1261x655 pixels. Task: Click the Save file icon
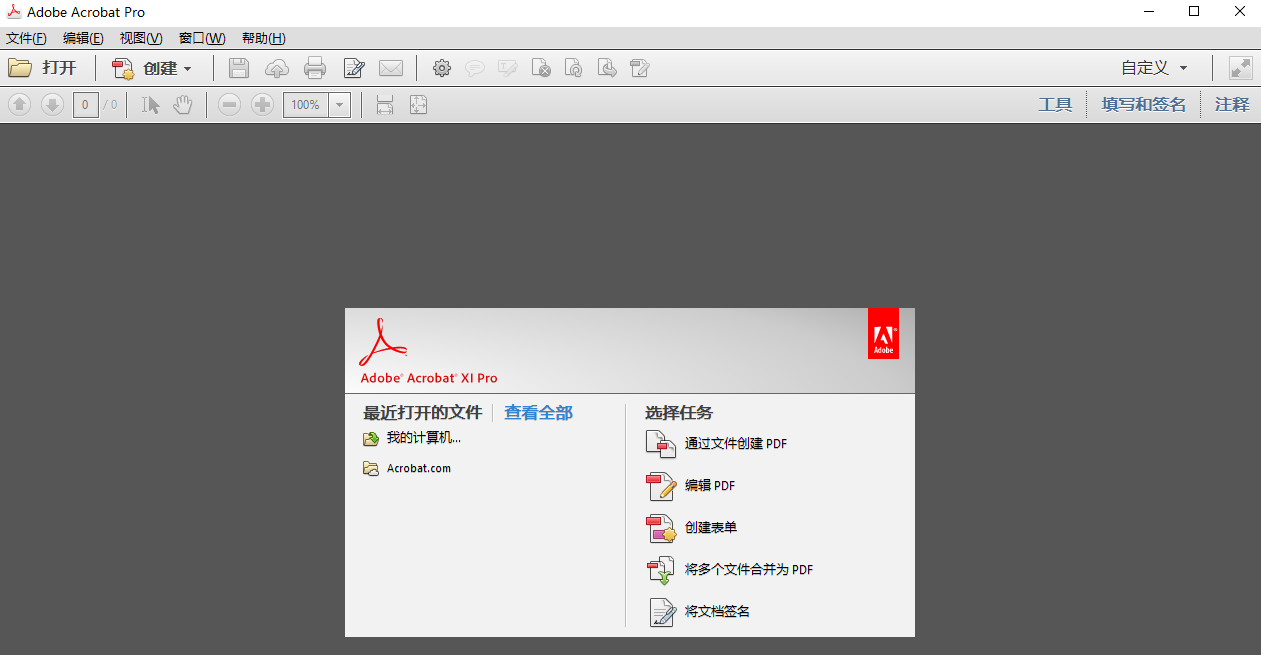pos(239,68)
